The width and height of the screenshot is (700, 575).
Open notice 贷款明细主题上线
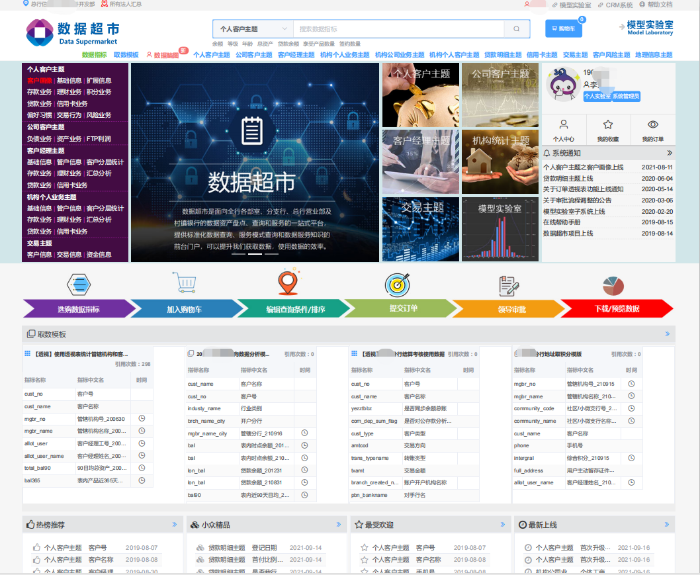tap(568, 178)
